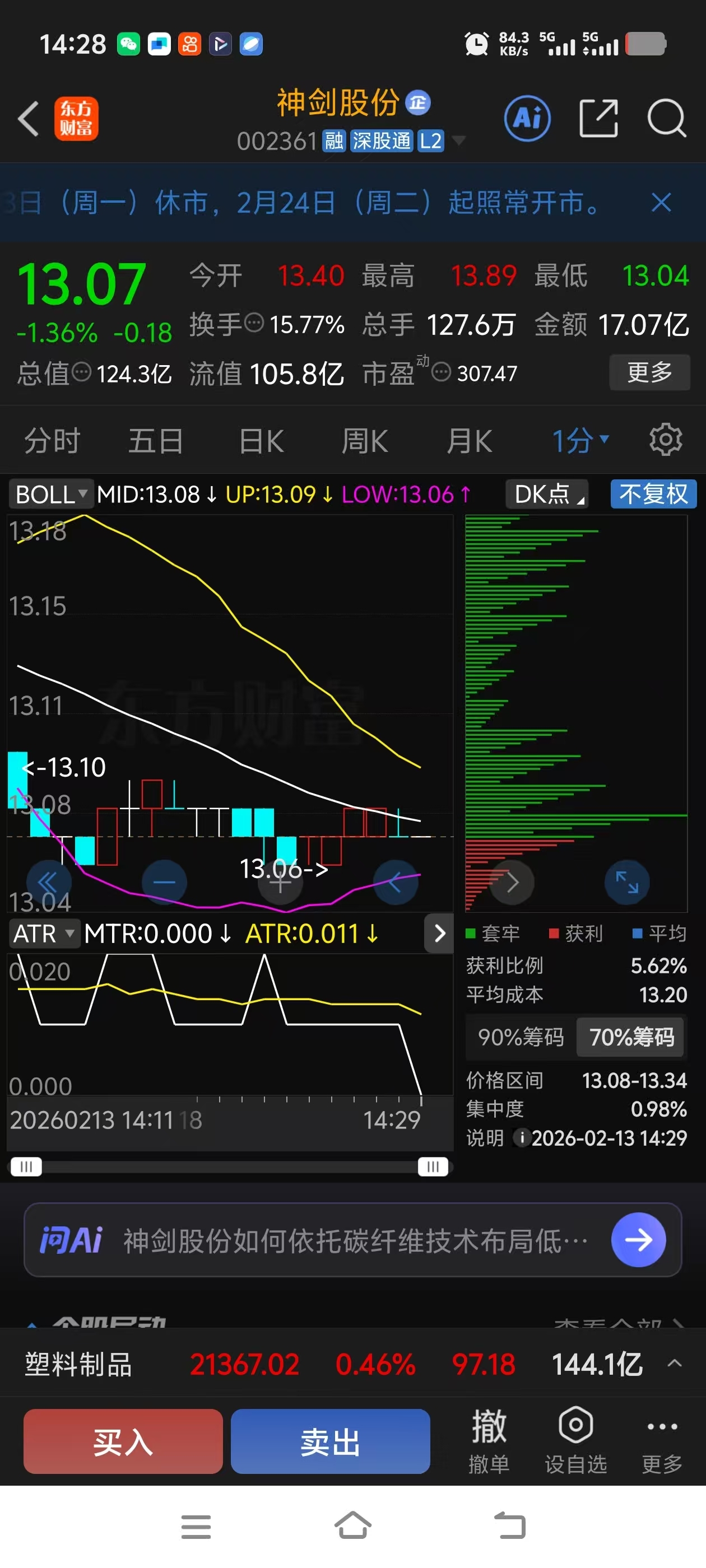Open the 1分 period dropdown
The image size is (706, 1568).
pos(580,440)
